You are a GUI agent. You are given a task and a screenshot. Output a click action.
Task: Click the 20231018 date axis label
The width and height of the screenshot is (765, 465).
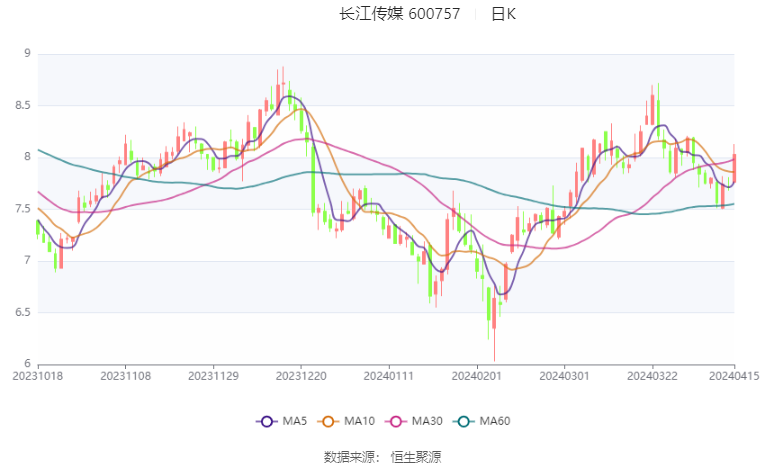tap(37, 376)
